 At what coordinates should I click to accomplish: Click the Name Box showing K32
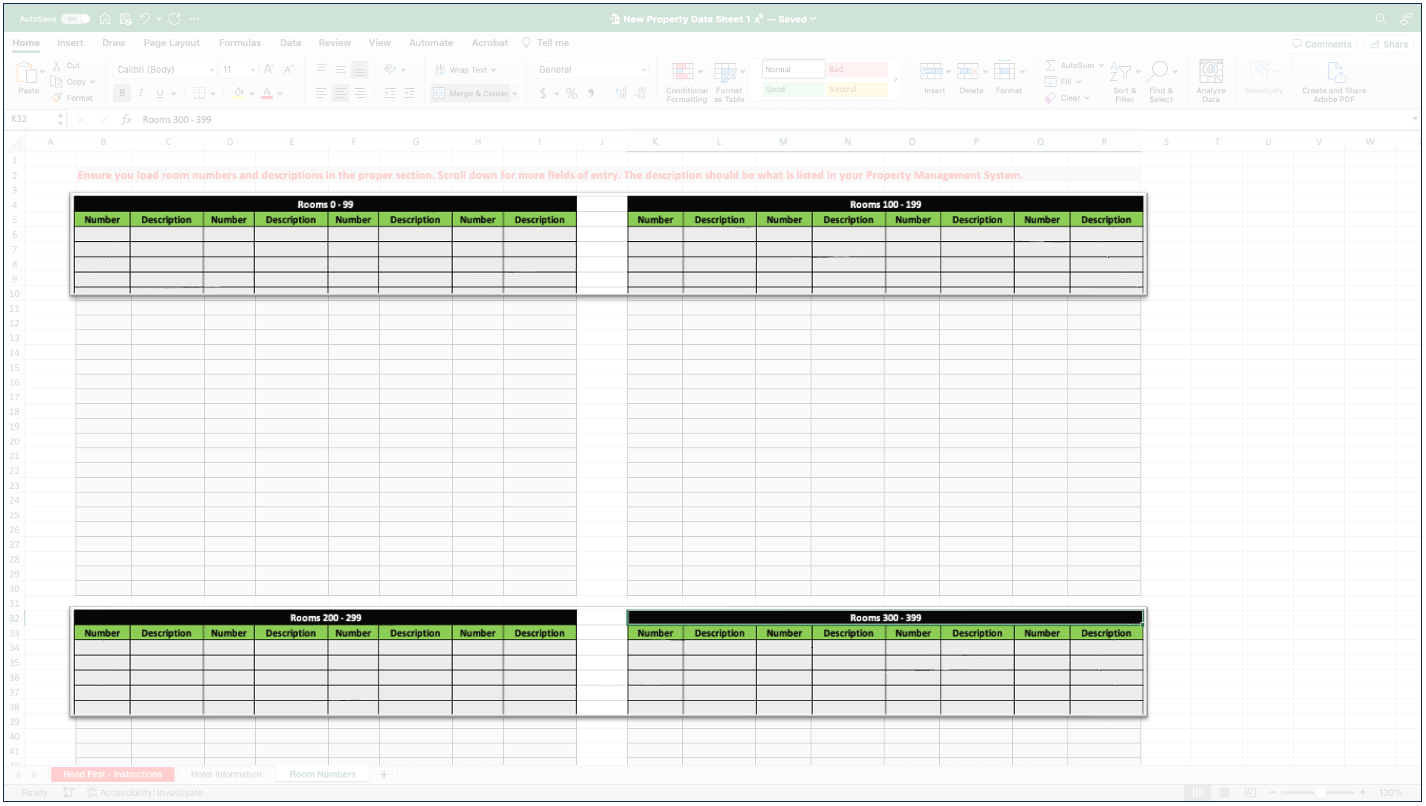[30, 119]
